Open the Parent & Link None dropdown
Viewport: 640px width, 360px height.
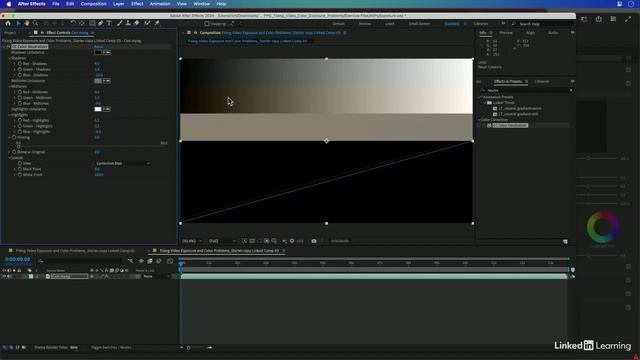tap(156, 276)
